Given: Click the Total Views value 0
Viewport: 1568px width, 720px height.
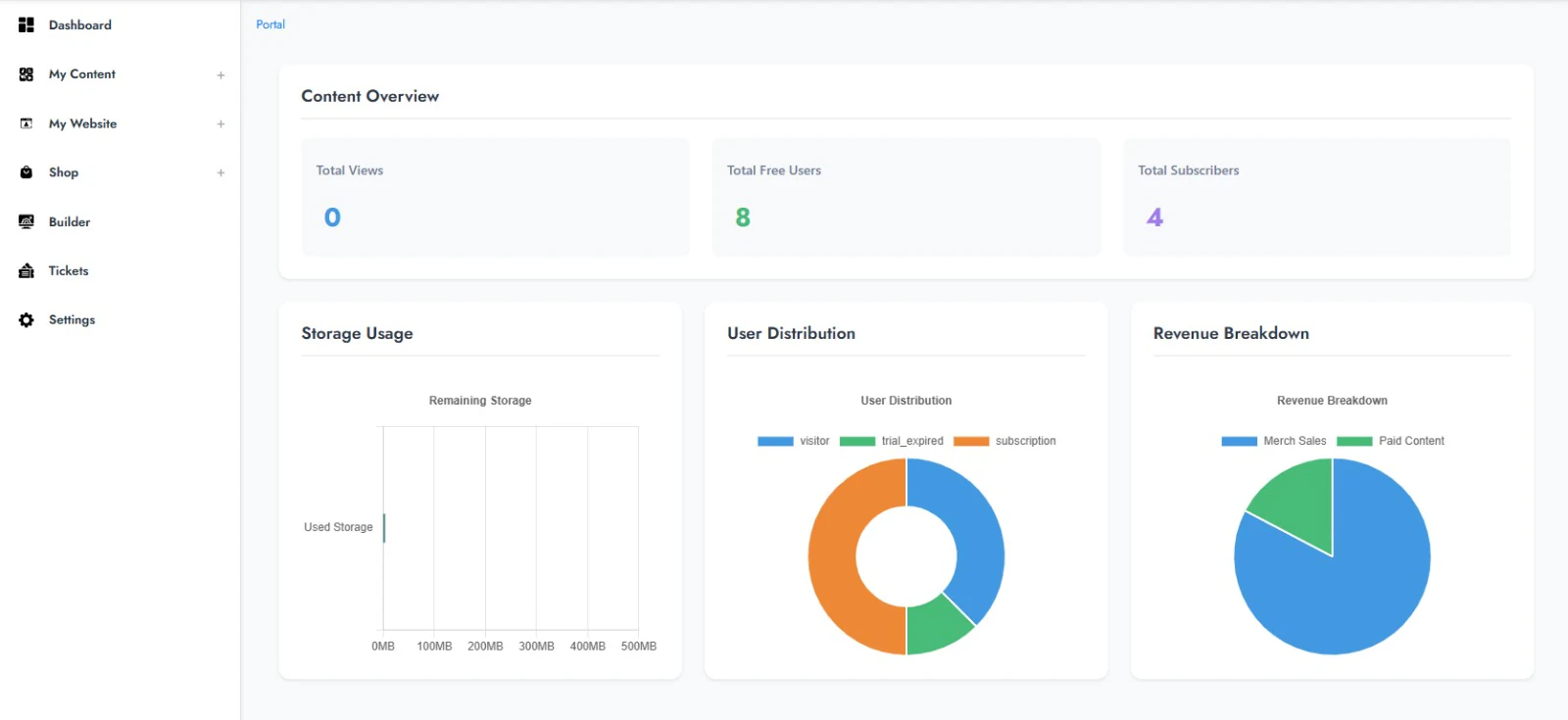Looking at the screenshot, I should click(332, 217).
